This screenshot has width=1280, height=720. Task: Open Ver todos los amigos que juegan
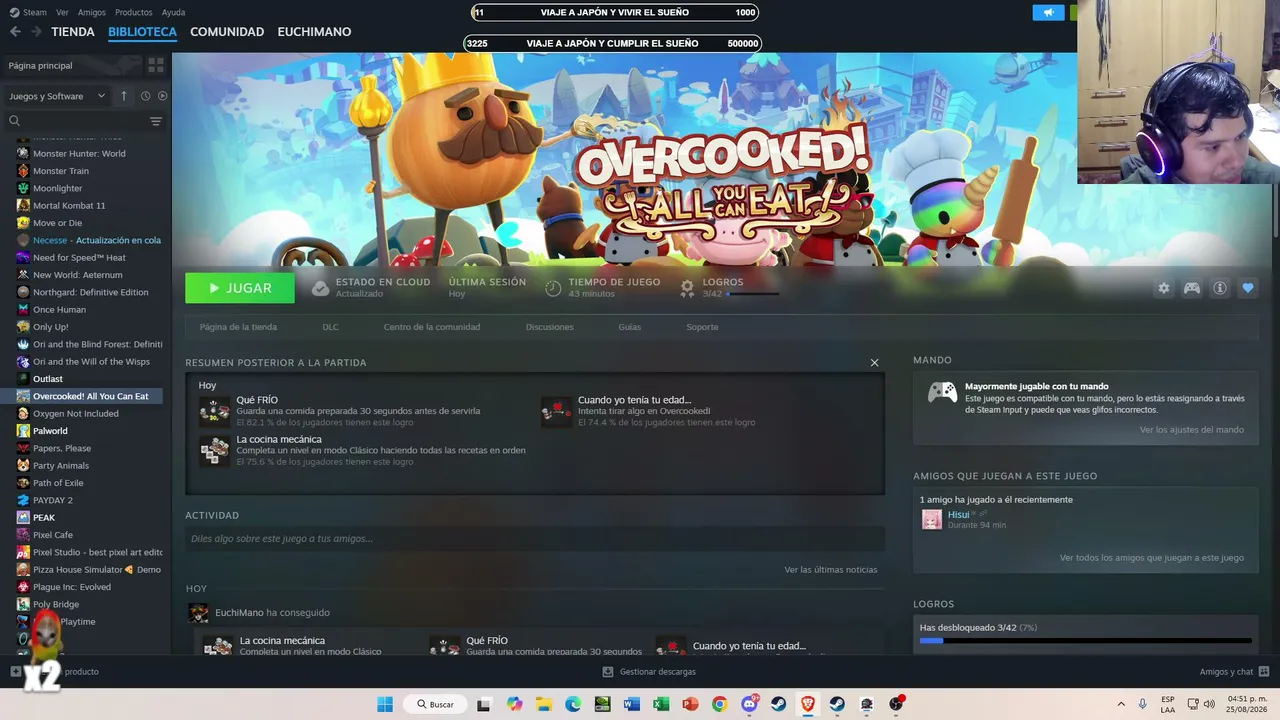(1152, 558)
